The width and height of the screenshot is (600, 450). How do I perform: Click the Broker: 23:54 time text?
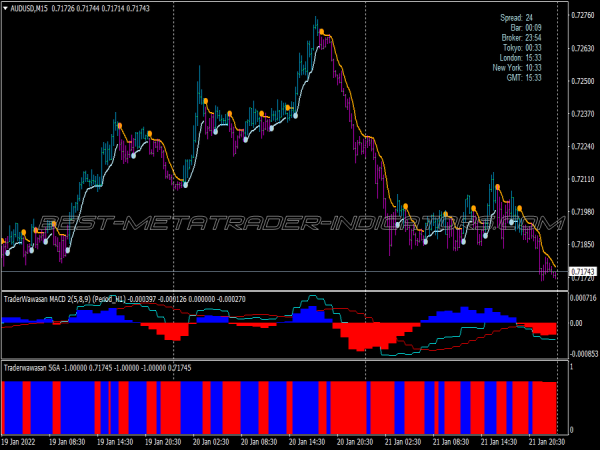(521, 38)
